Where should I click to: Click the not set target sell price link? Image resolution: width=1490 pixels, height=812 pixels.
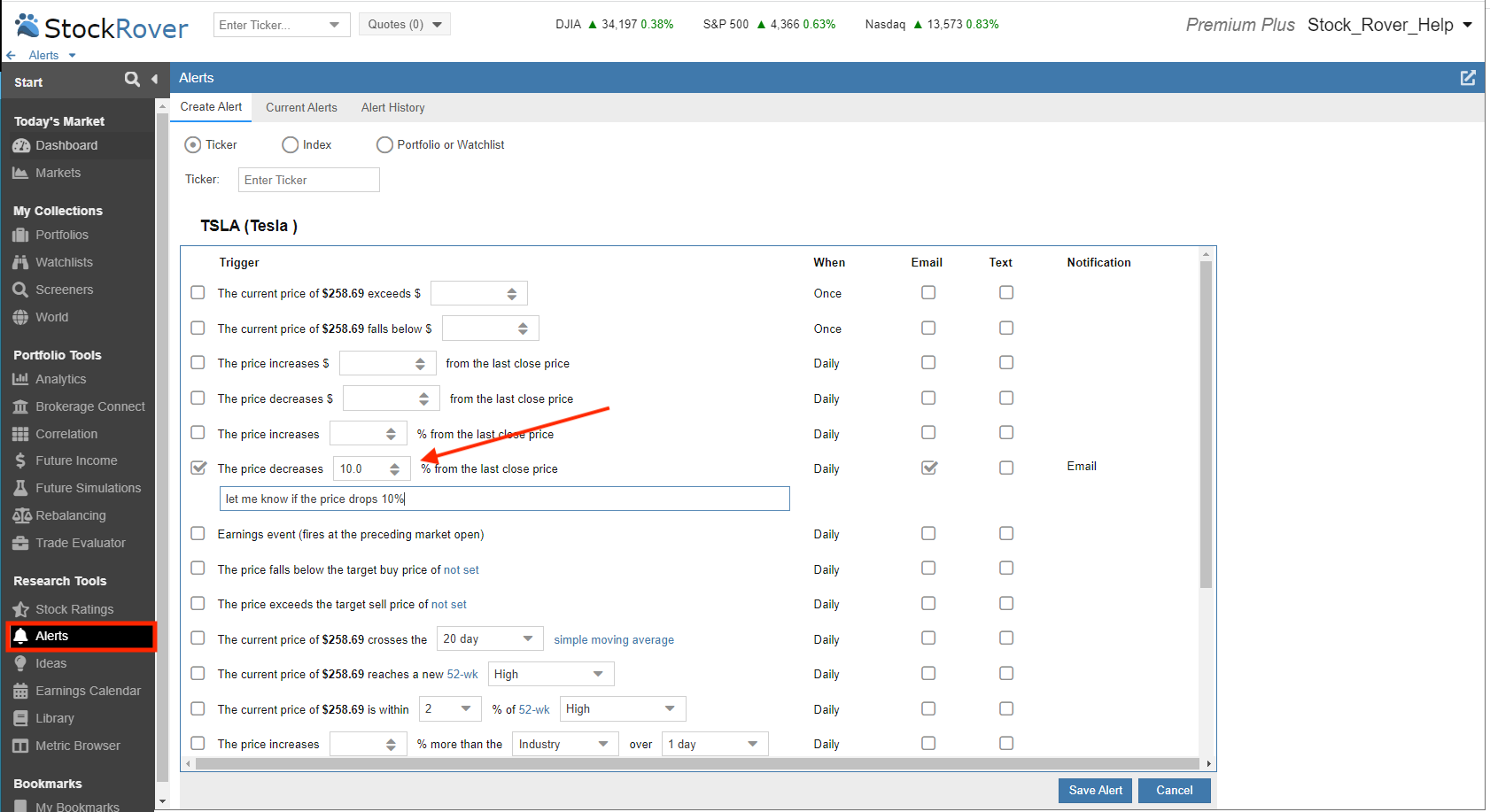pos(449,604)
